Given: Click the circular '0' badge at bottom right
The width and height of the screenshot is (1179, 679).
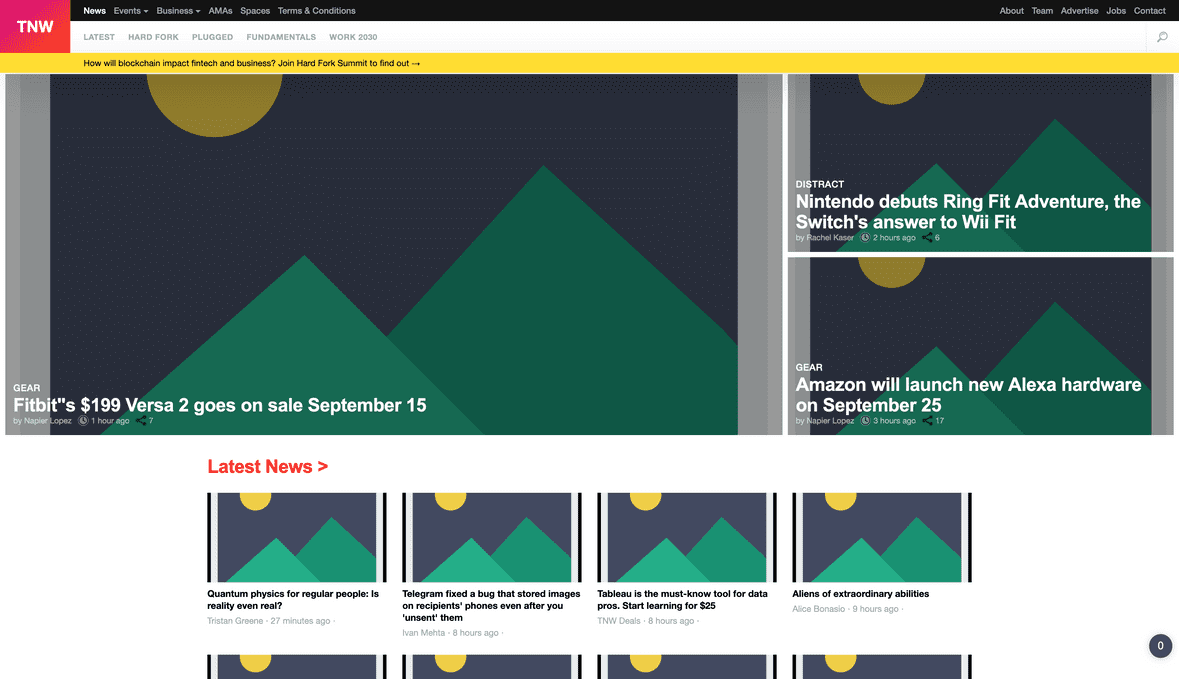Looking at the screenshot, I should [1160, 645].
